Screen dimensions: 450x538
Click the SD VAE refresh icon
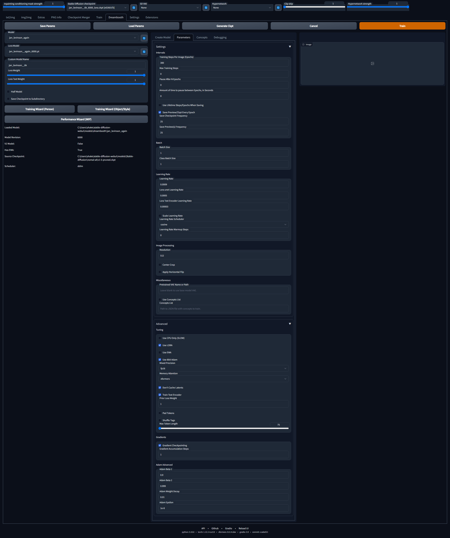pyautogui.click(x=206, y=8)
